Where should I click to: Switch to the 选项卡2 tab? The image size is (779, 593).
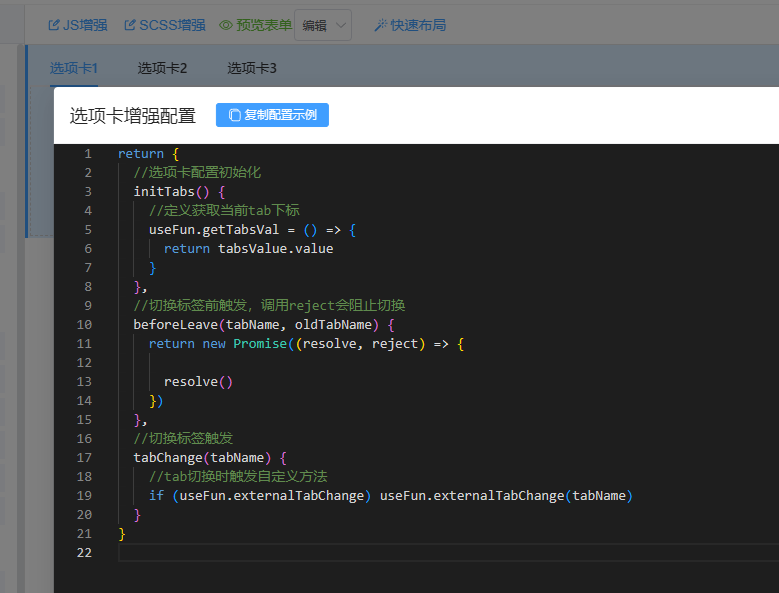tap(162, 68)
